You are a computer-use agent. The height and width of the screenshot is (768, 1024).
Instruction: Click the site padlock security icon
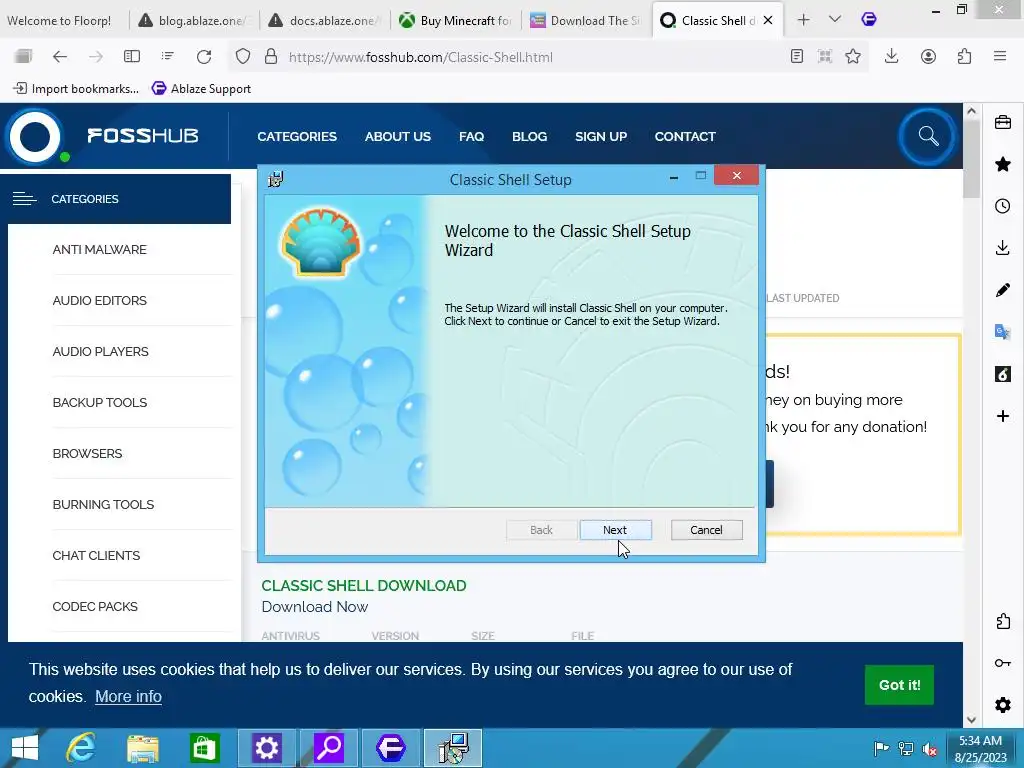coord(271,57)
